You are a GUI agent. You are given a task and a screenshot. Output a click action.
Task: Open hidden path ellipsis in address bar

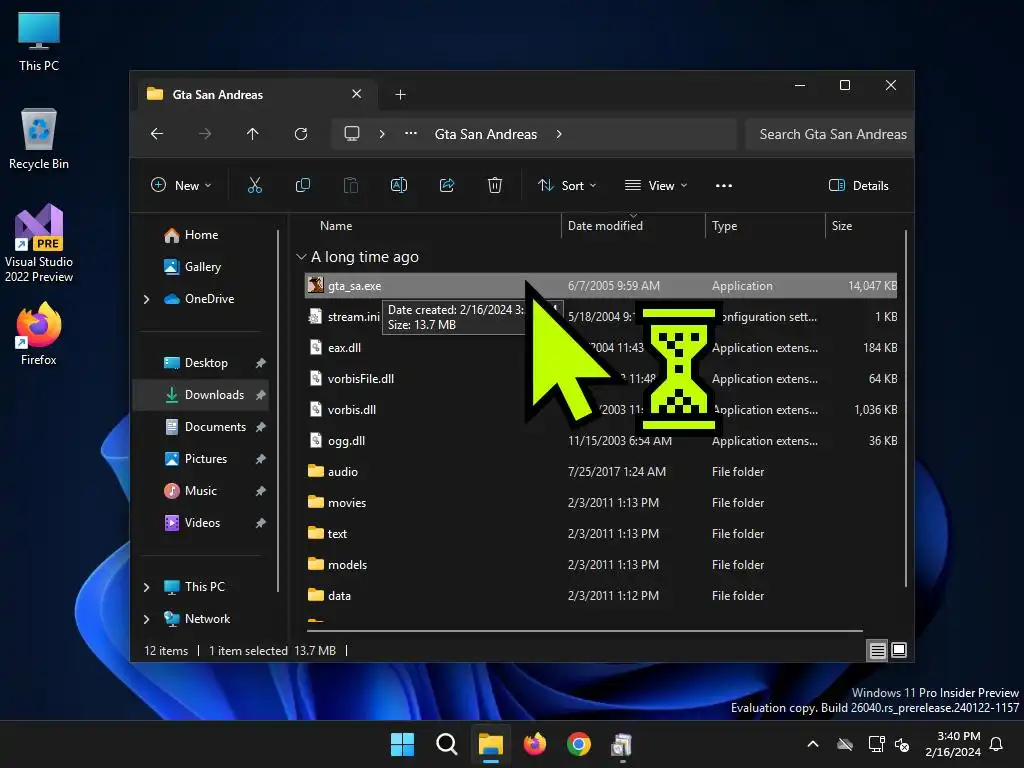411,134
